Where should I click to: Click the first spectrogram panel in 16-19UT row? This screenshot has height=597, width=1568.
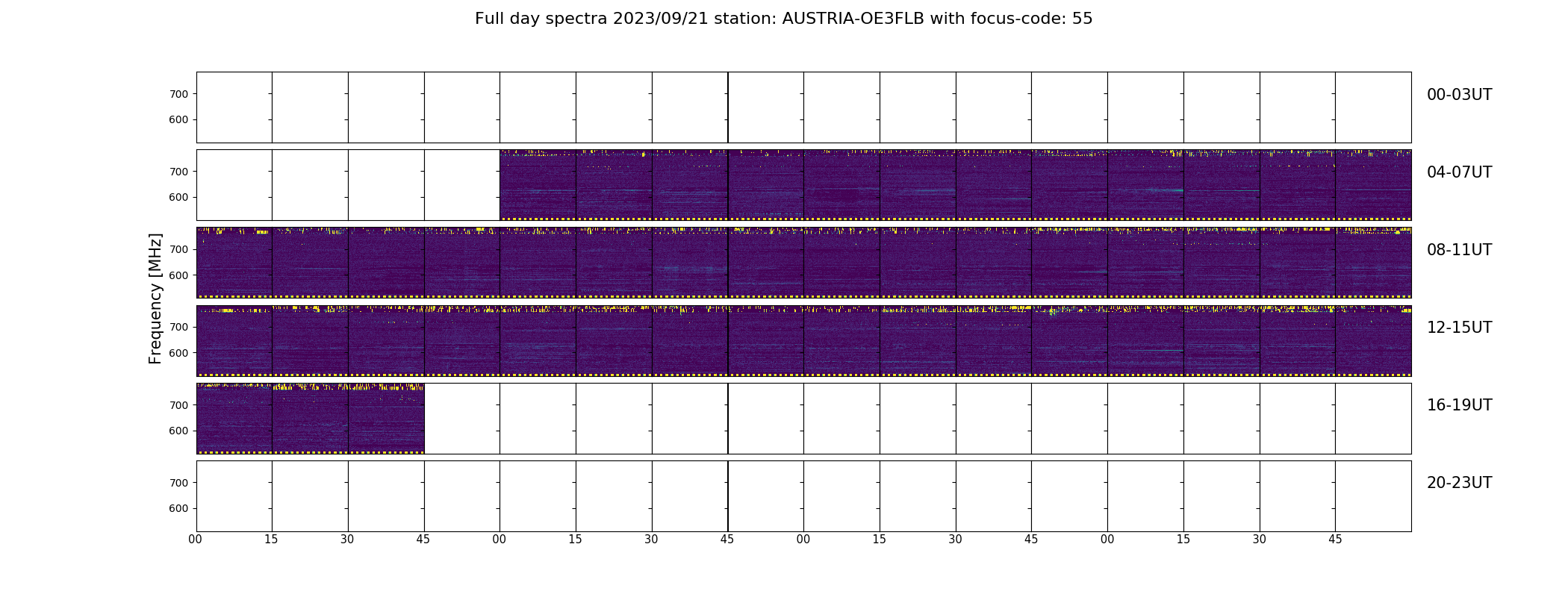[234, 419]
